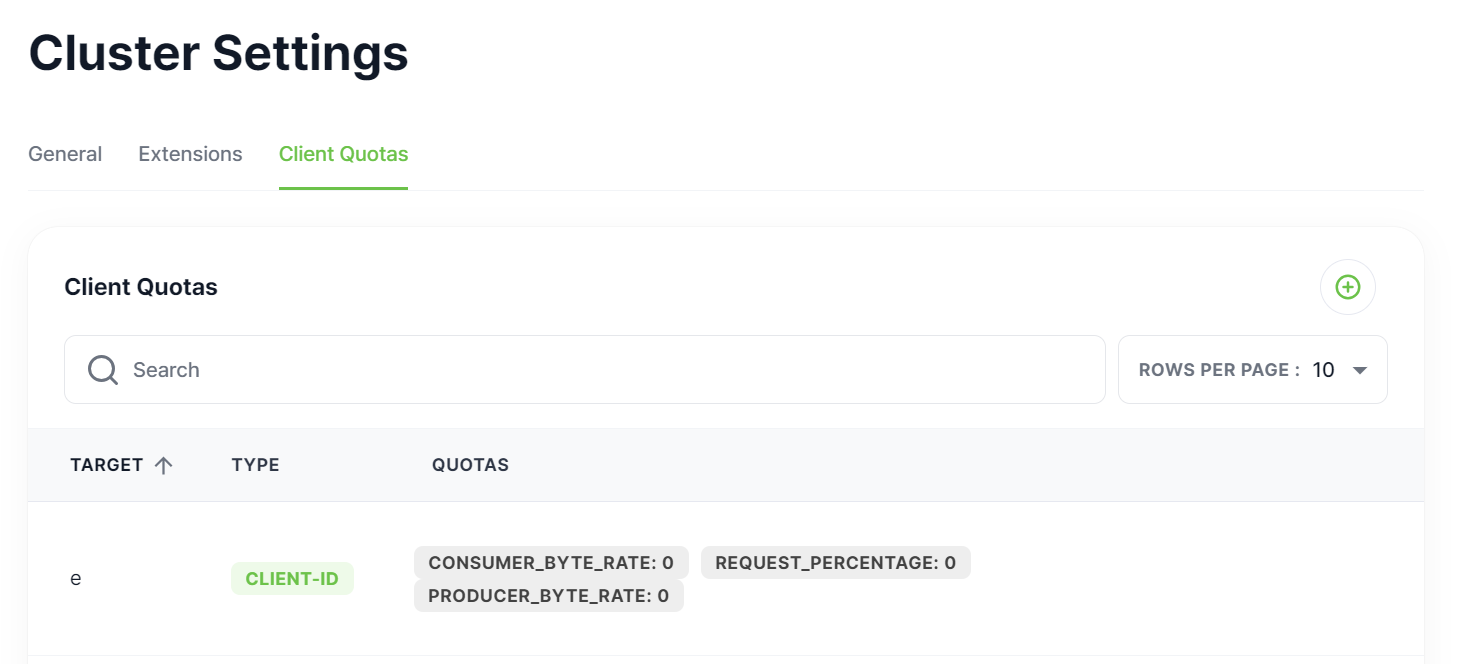Click the QUOTAS column header
1458x664 pixels.
pos(470,465)
